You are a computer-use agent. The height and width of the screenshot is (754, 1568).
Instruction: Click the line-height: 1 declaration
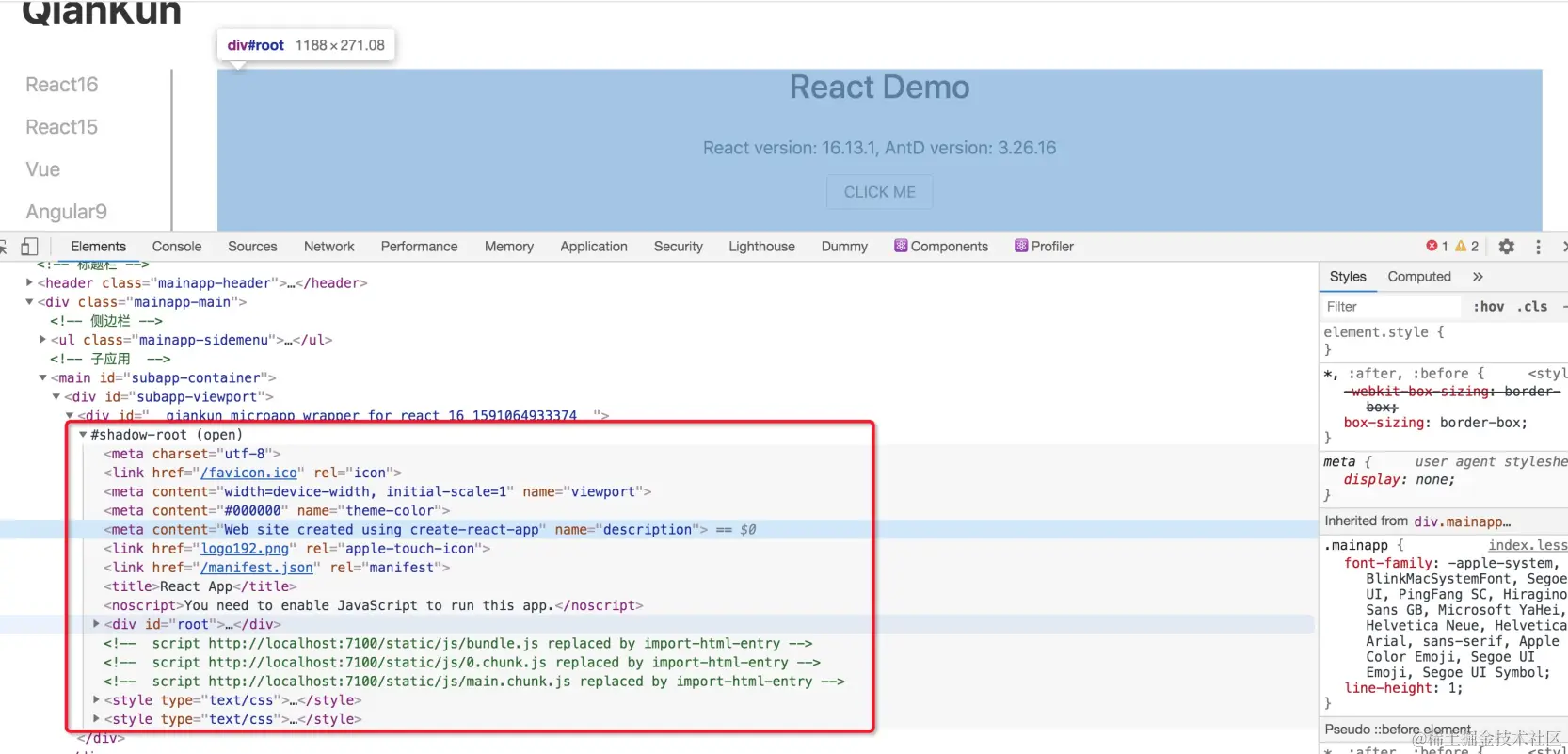[1403, 688]
